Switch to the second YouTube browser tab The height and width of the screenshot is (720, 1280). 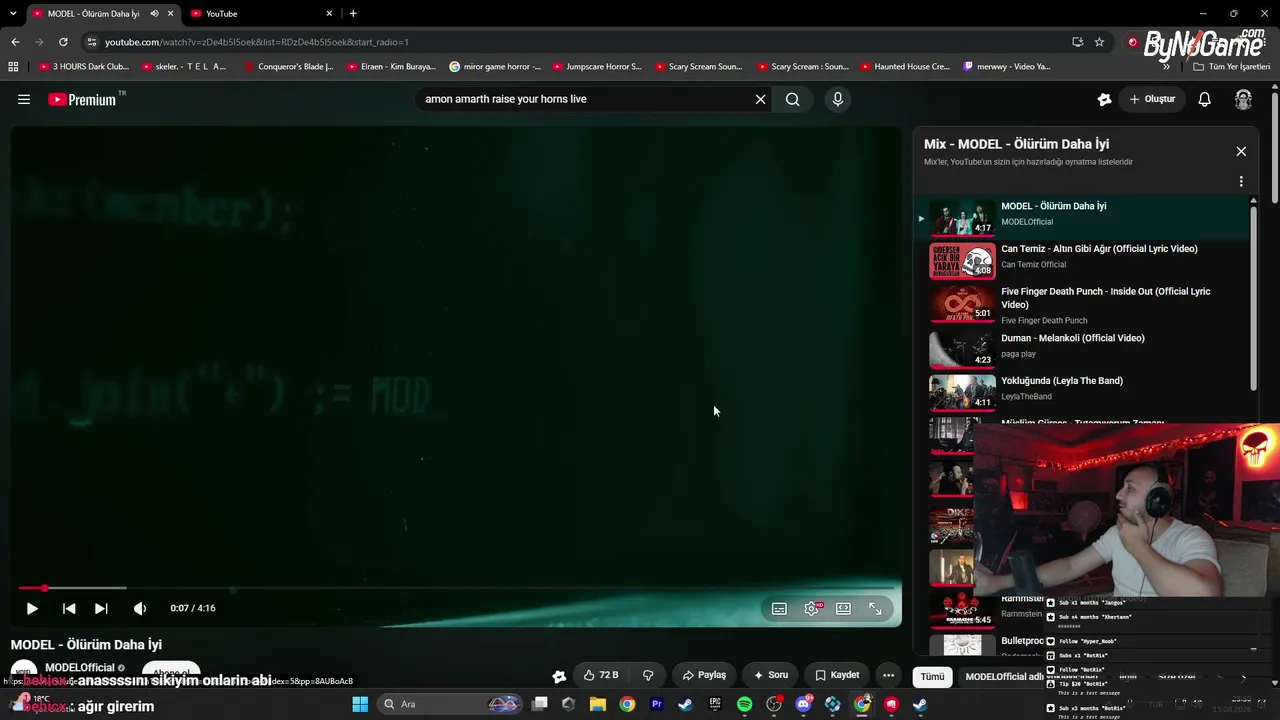(262, 13)
